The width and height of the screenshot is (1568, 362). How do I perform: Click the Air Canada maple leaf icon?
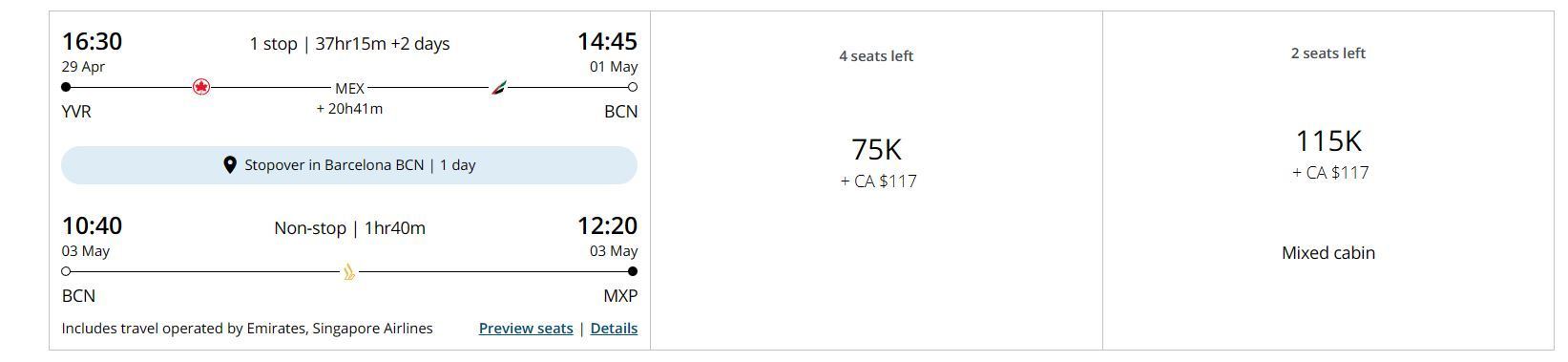click(x=200, y=87)
